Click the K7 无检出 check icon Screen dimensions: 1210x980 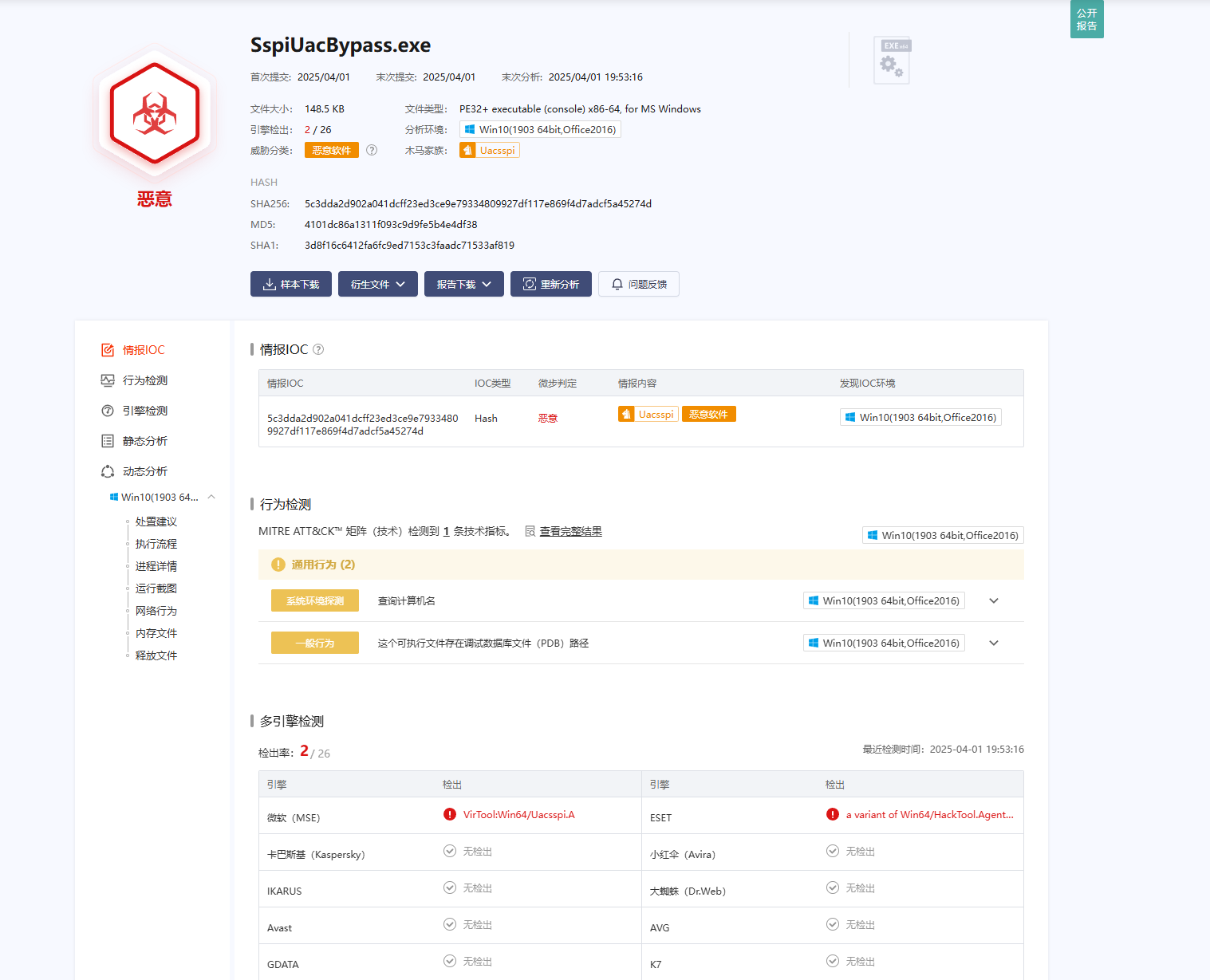[x=833, y=961]
